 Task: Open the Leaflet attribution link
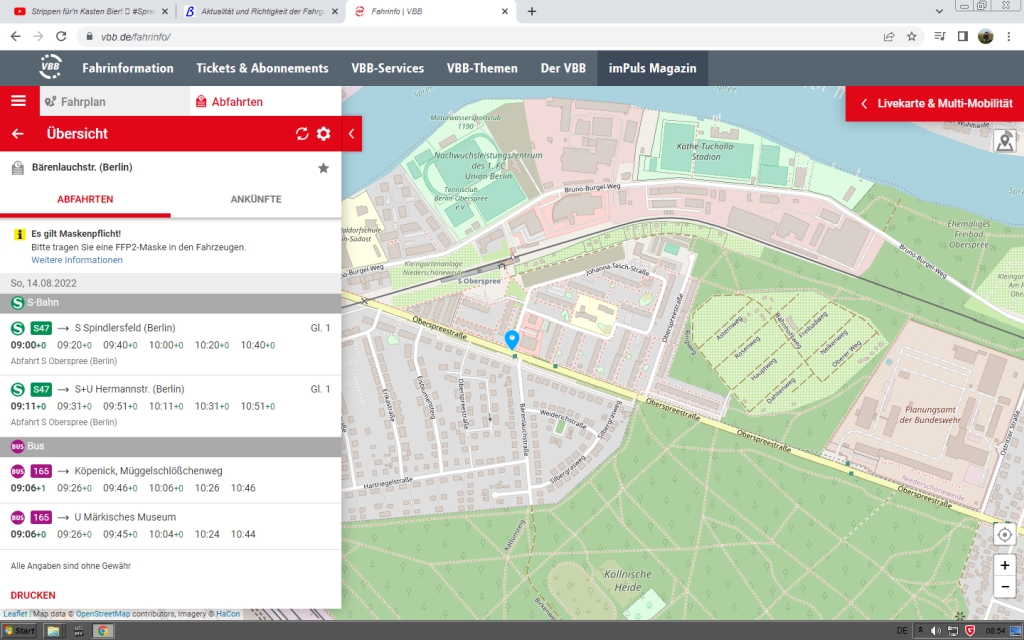pyautogui.click(x=15, y=614)
